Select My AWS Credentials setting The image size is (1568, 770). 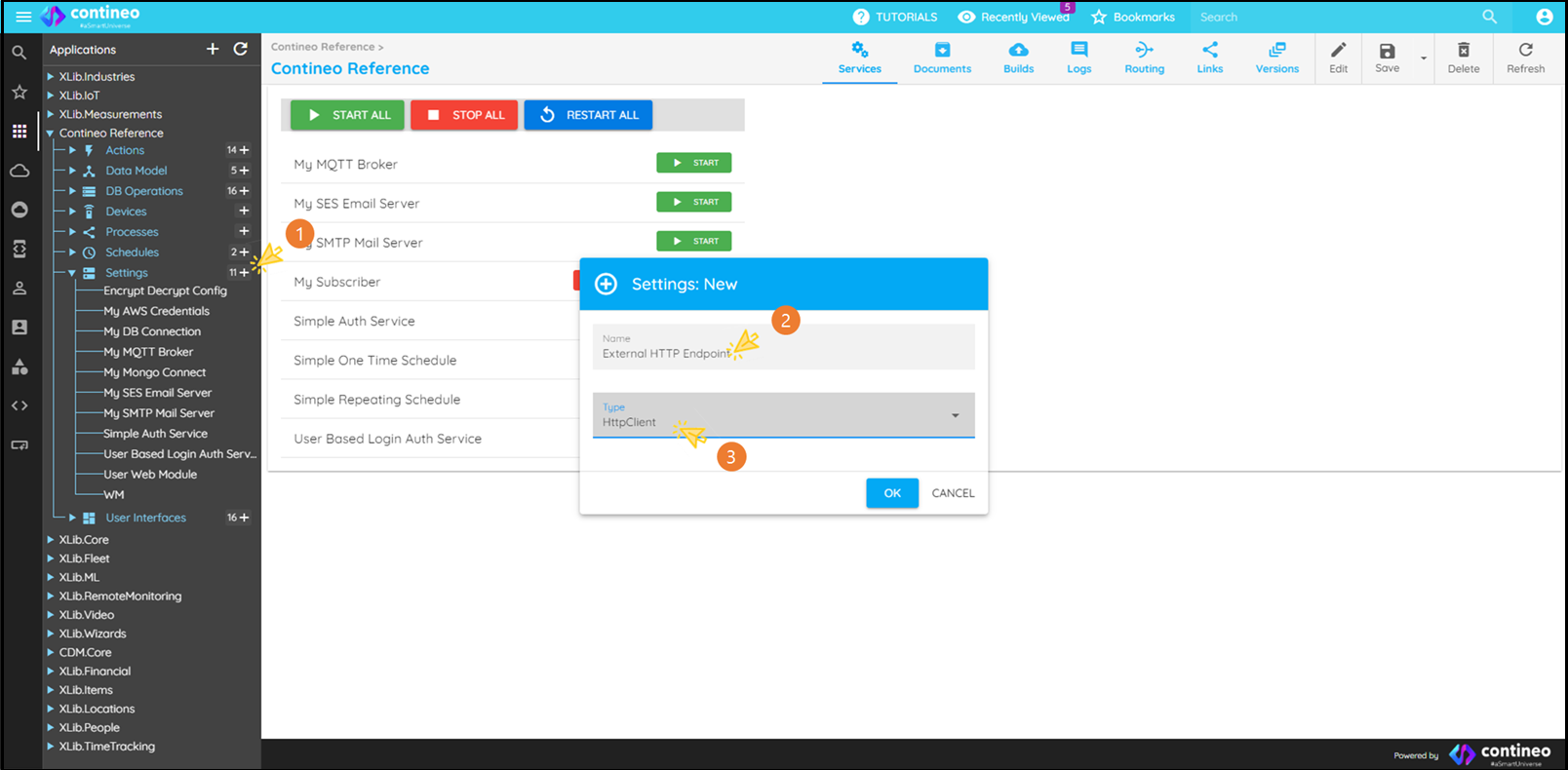pos(156,311)
